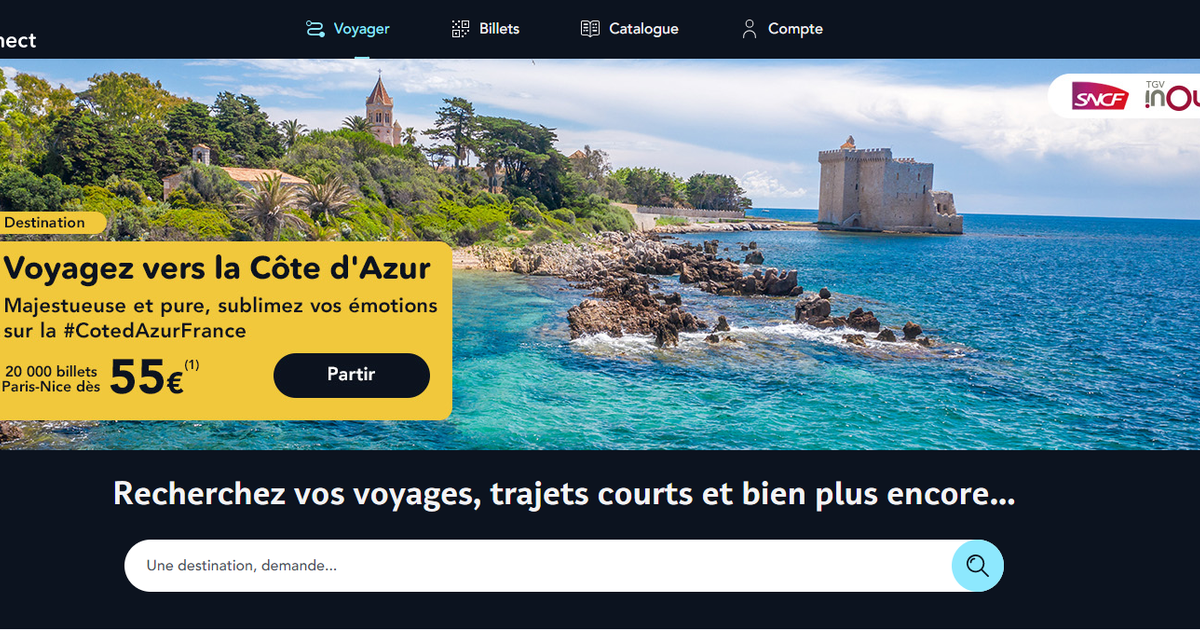Click the Voyager route icon

click(x=315, y=29)
